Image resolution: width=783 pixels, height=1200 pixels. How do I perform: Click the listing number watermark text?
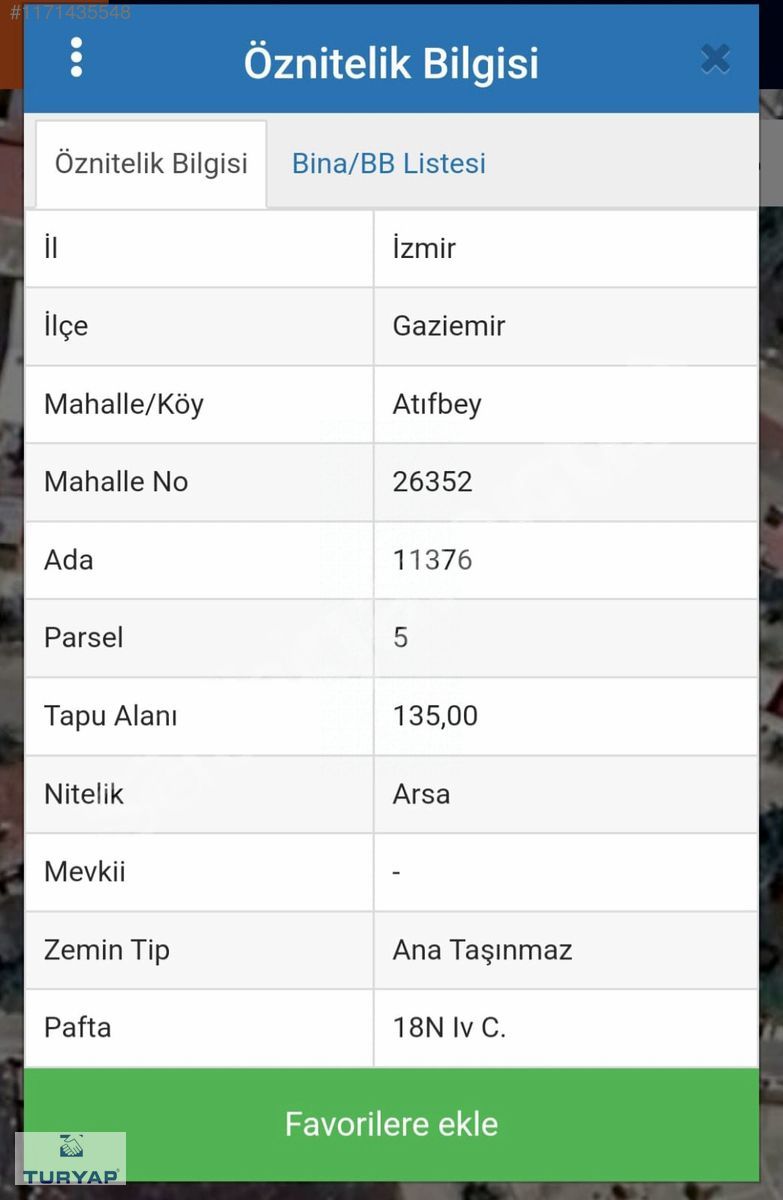coord(70,13)
